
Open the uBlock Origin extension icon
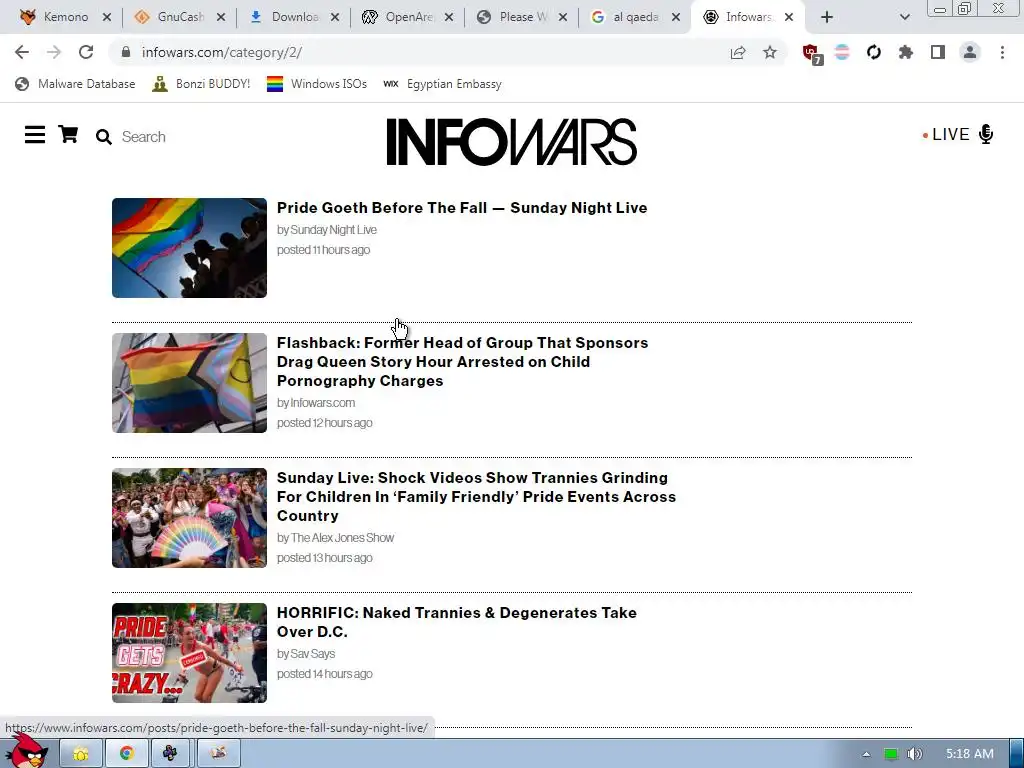(x=812, y=54)
